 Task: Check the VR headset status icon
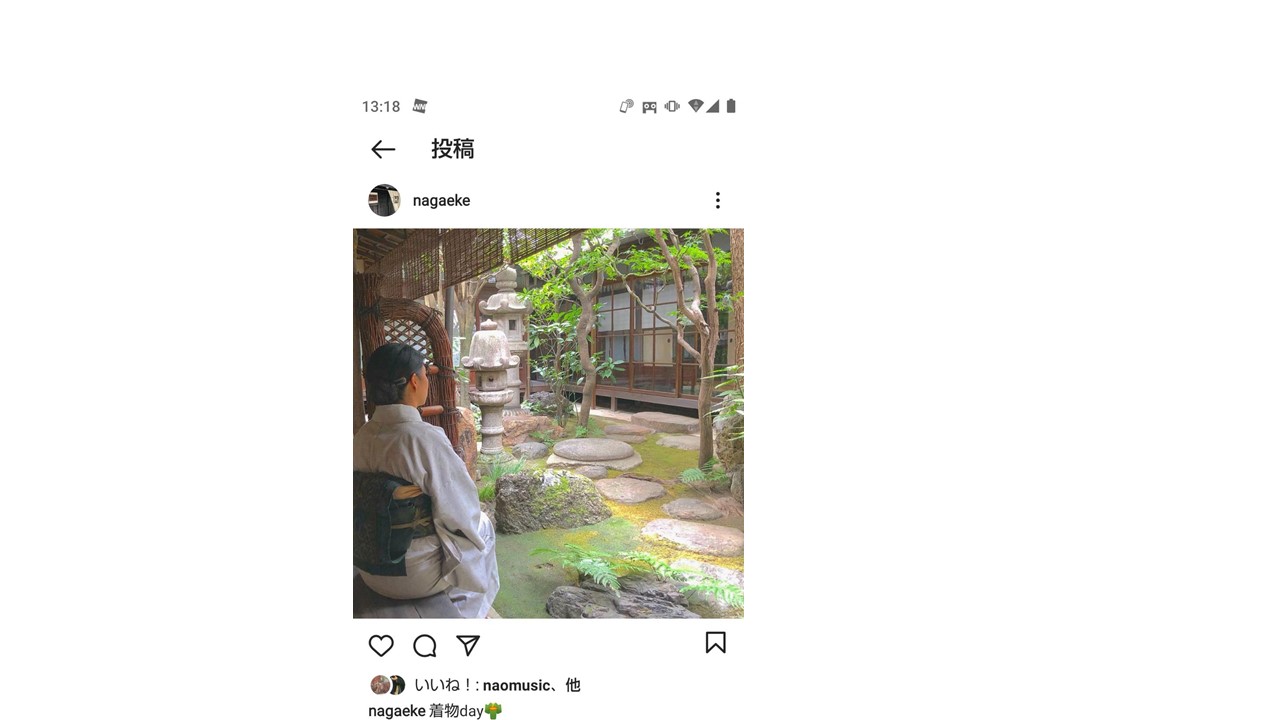point(649,107)
